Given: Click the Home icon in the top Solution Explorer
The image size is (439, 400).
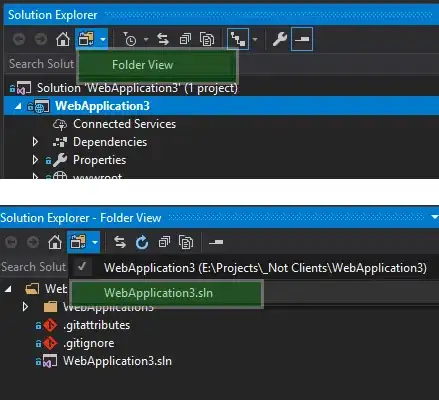Looking at the screenshot, I should point(63,39).
